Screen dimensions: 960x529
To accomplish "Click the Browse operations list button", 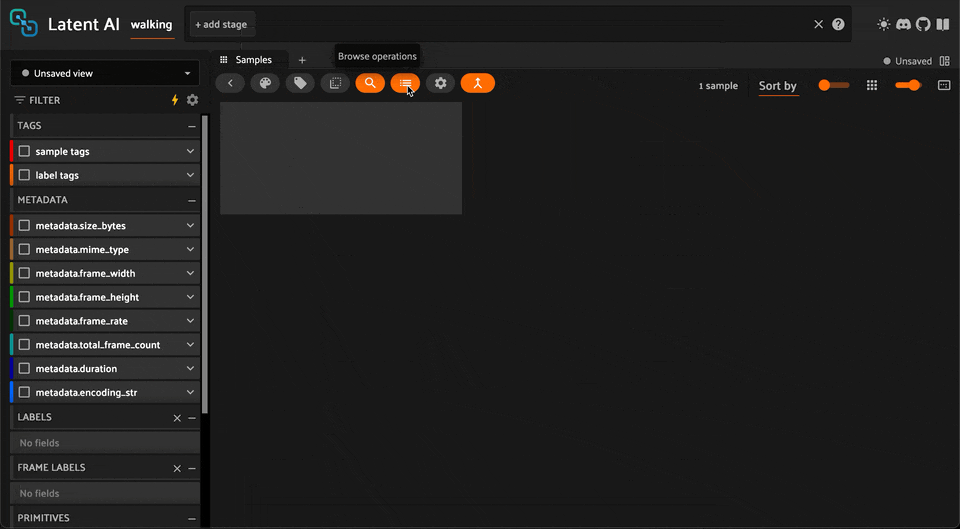I will 405,83.
